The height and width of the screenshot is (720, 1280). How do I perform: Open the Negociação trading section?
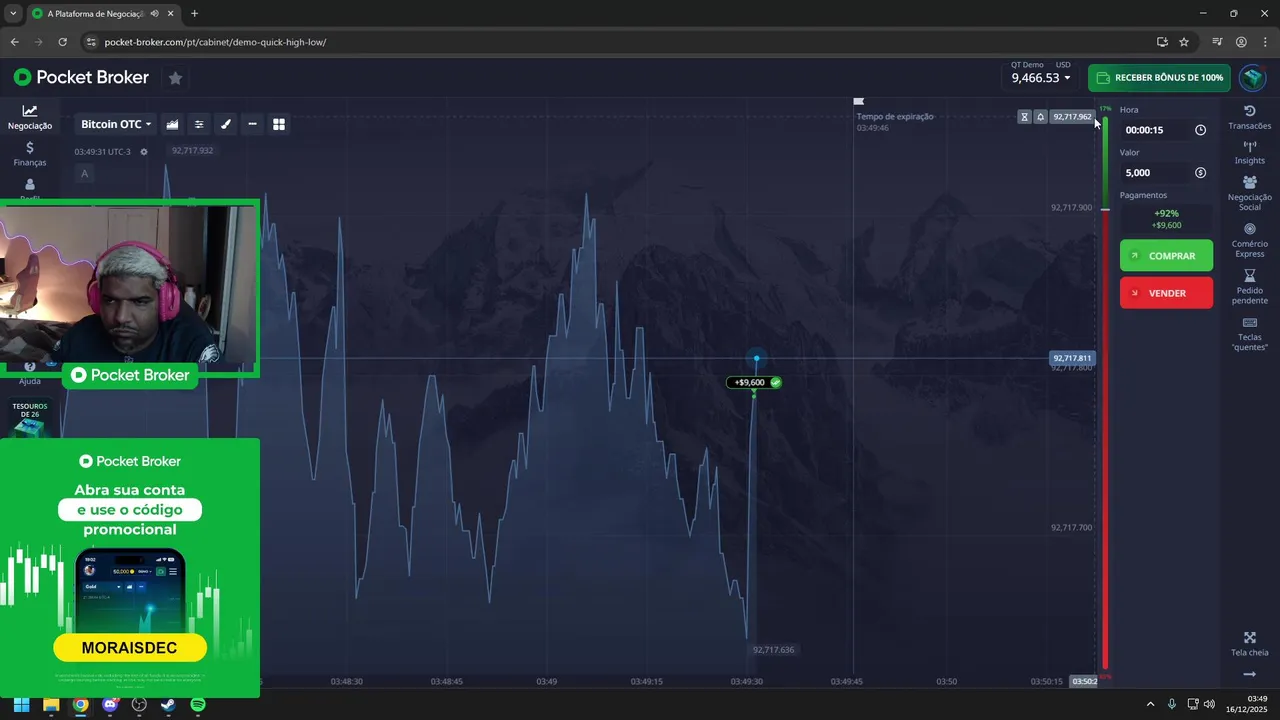[x=30, y=117]
